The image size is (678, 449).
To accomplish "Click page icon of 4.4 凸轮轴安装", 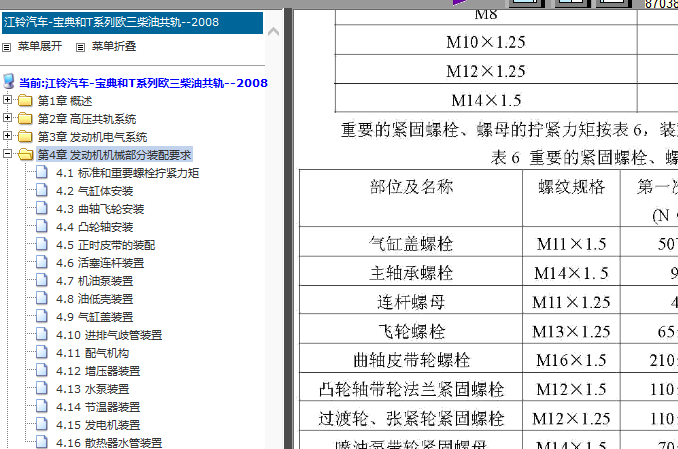I will 42,226.
